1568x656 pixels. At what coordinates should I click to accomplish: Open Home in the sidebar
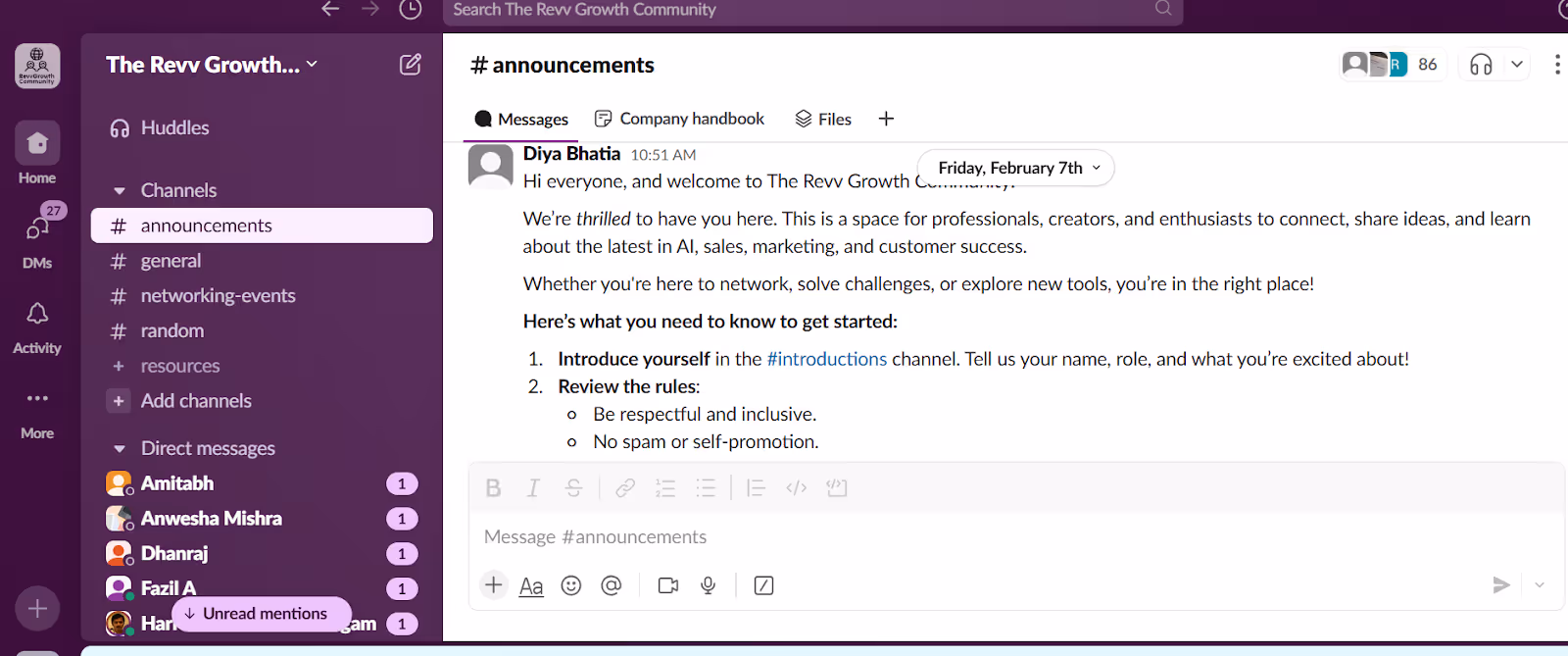pos(37,154)
